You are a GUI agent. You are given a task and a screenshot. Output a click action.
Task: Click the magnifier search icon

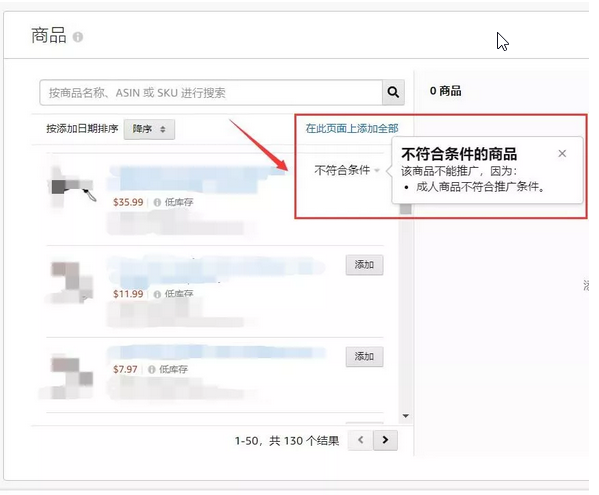pos(393,92)
